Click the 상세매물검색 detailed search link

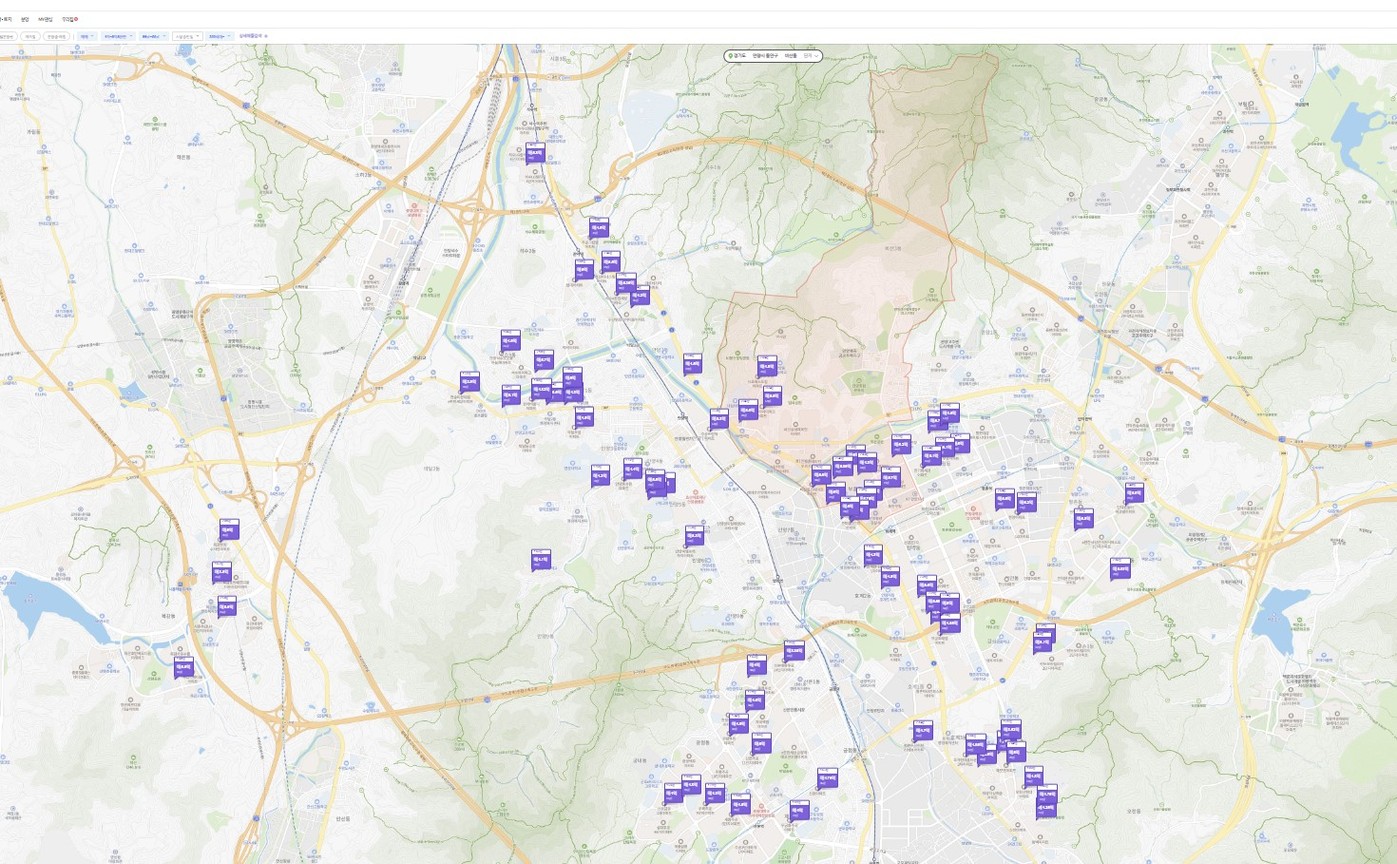click(x=251, y=36)
